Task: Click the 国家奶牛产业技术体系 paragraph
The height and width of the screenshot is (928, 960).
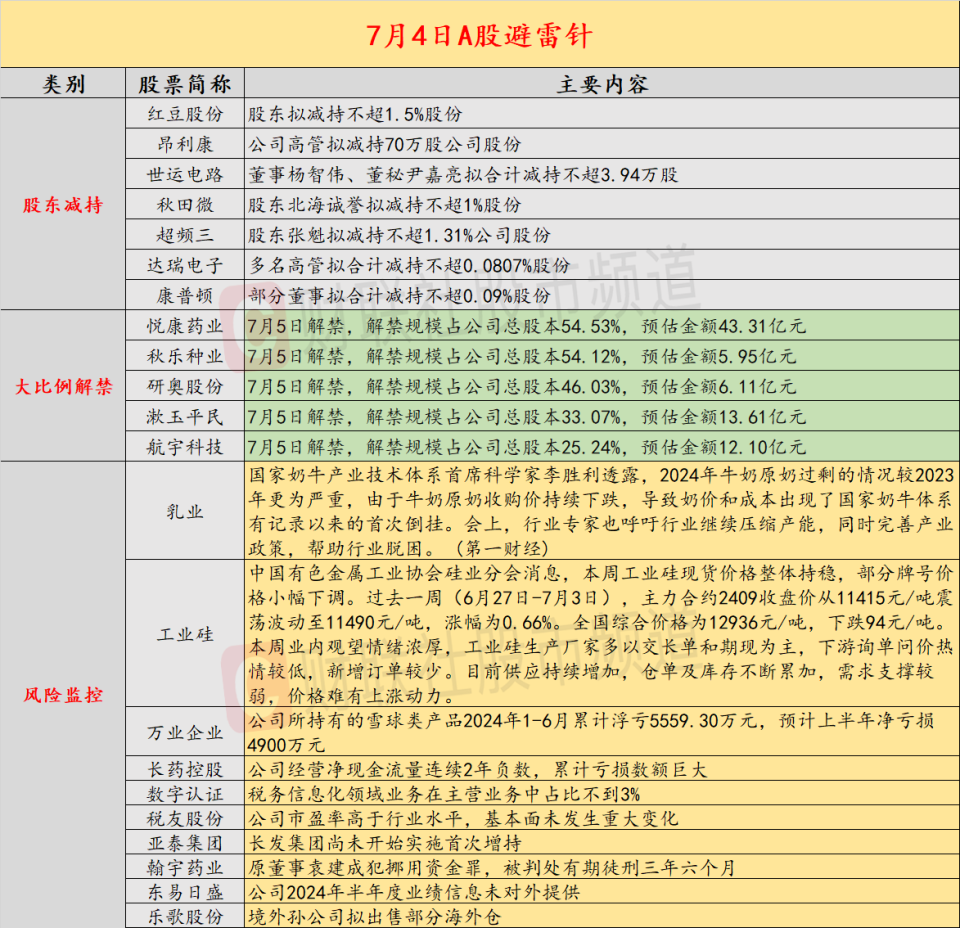Action: (602, 511)
